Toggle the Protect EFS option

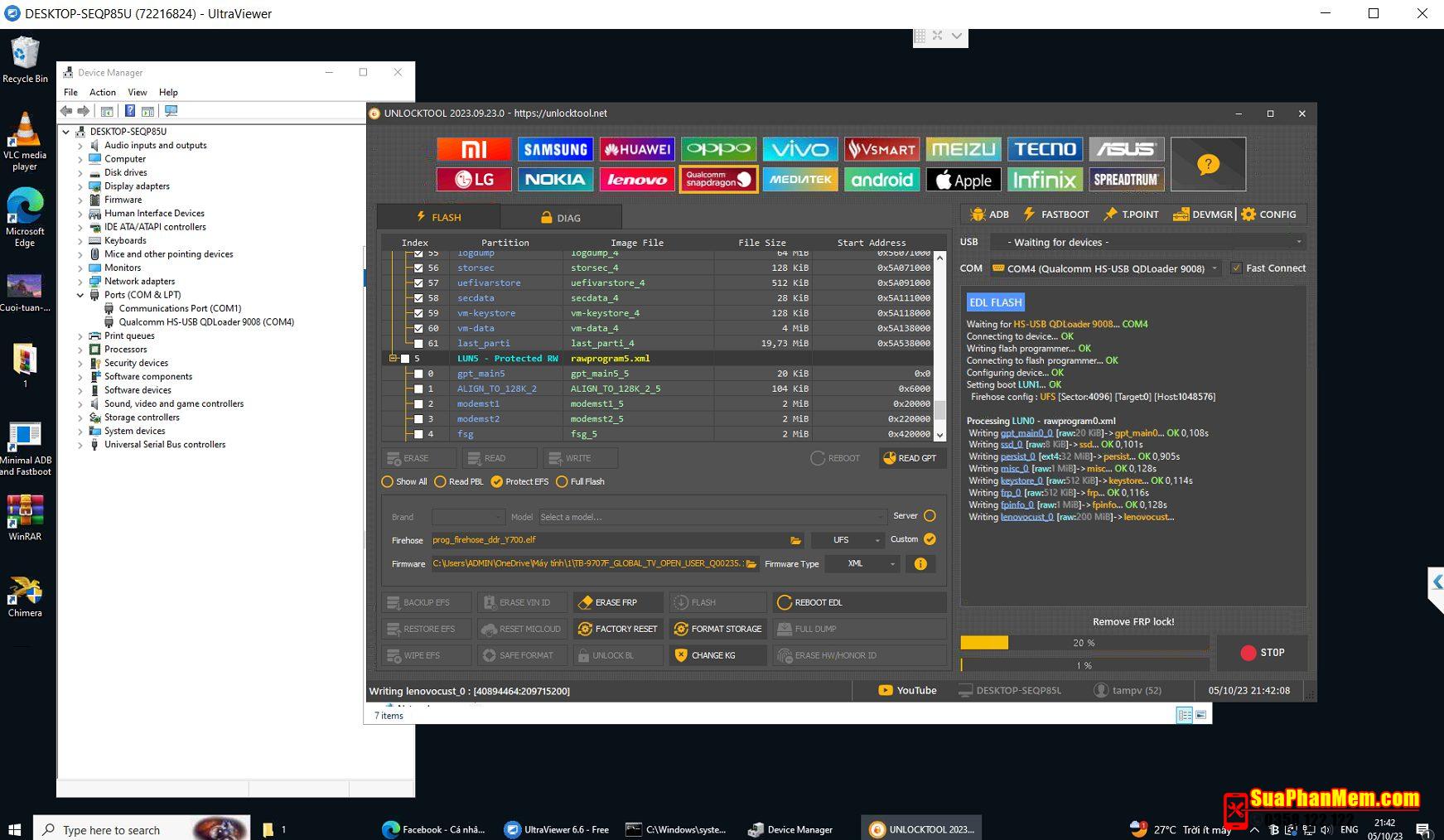(496, 481)
